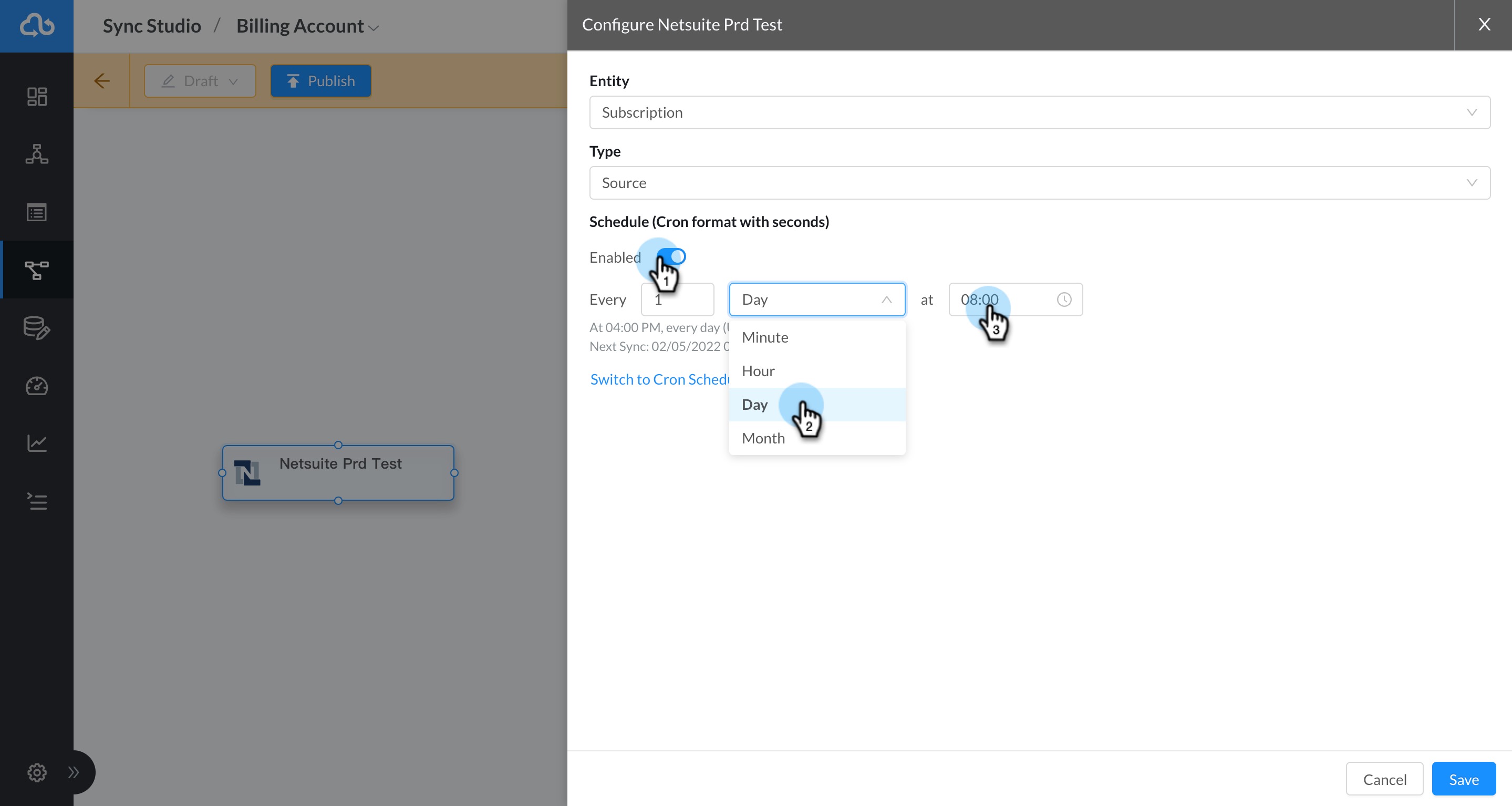
Task: Click the node's left connector handle
Action: point(222,472)
